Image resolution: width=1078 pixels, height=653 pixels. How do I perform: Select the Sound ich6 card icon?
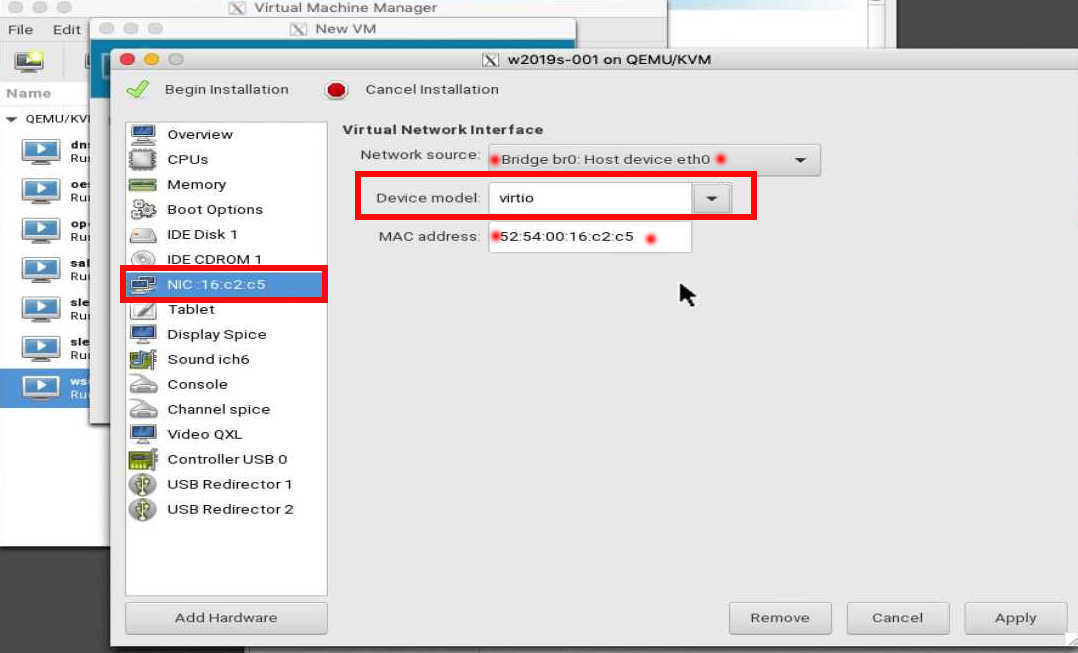pos(143,359)
